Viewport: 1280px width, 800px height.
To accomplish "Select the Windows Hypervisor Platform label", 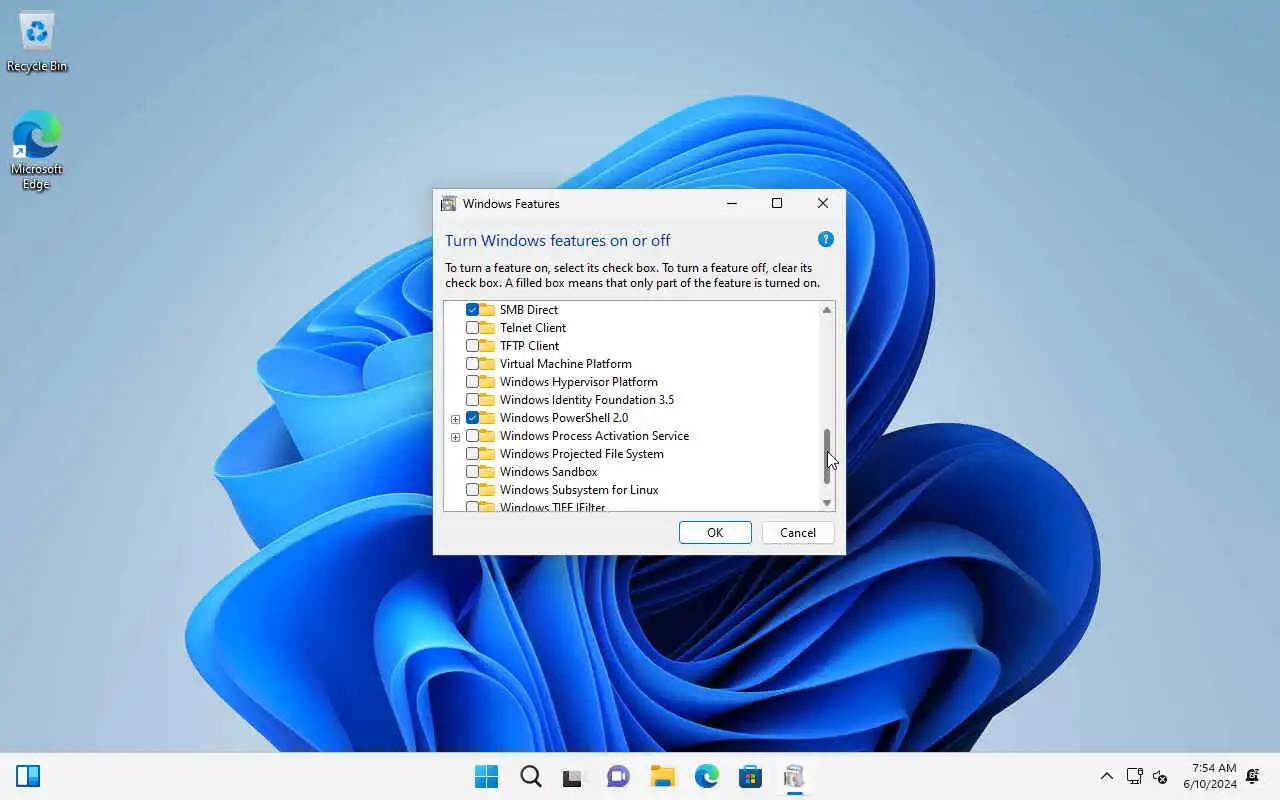I will pos(578,382).
